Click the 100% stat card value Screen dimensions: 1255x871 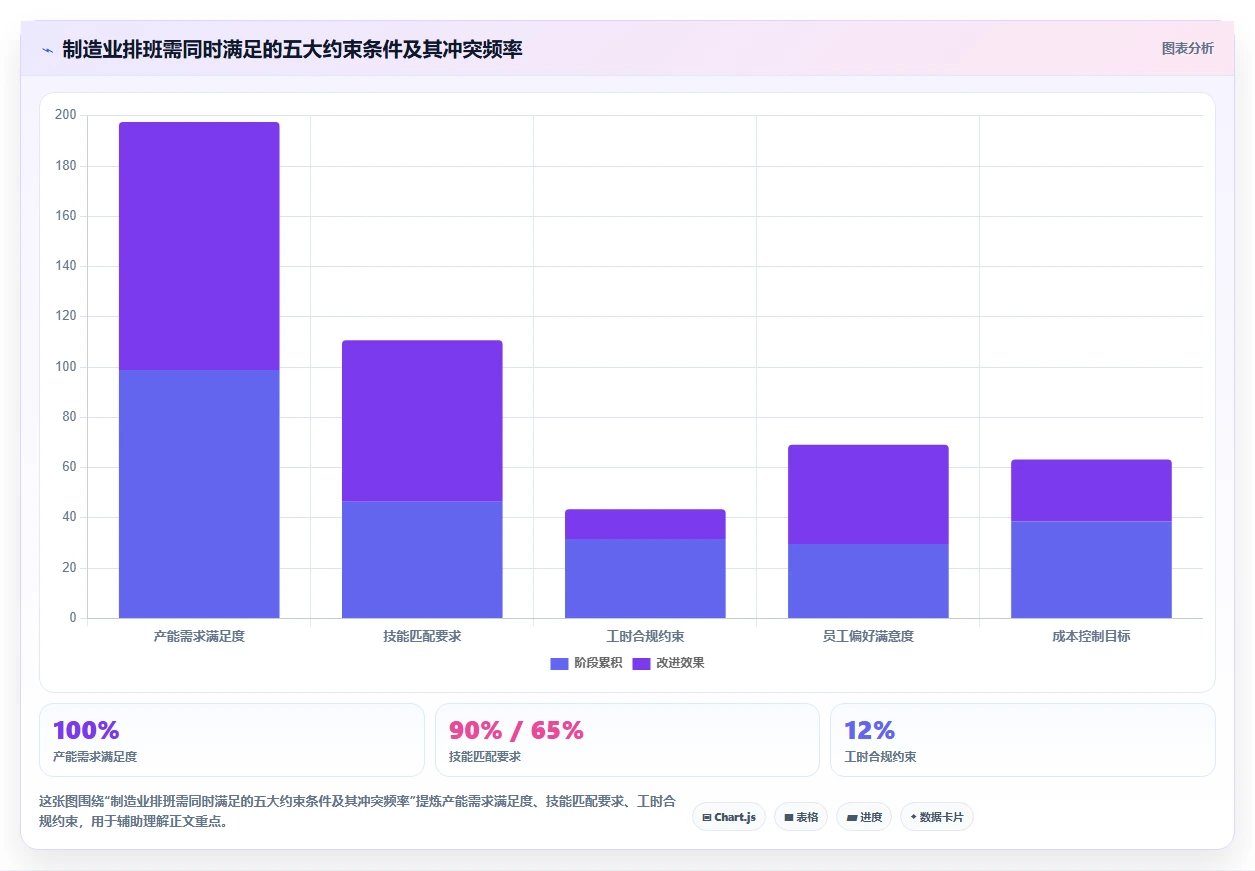(x=86, y=730)
